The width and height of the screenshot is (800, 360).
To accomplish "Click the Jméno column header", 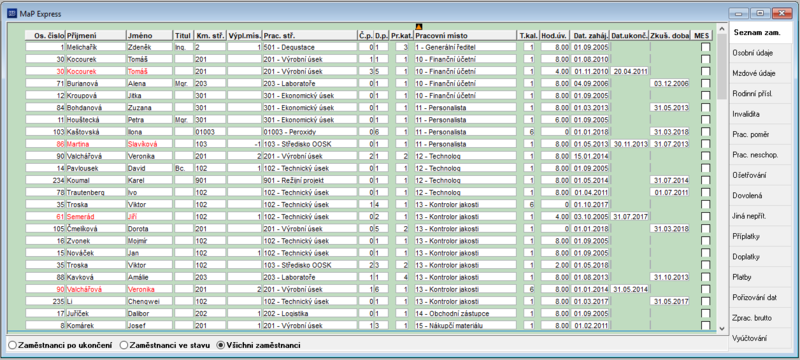I will pyautogui.click(x=149, y=36).
